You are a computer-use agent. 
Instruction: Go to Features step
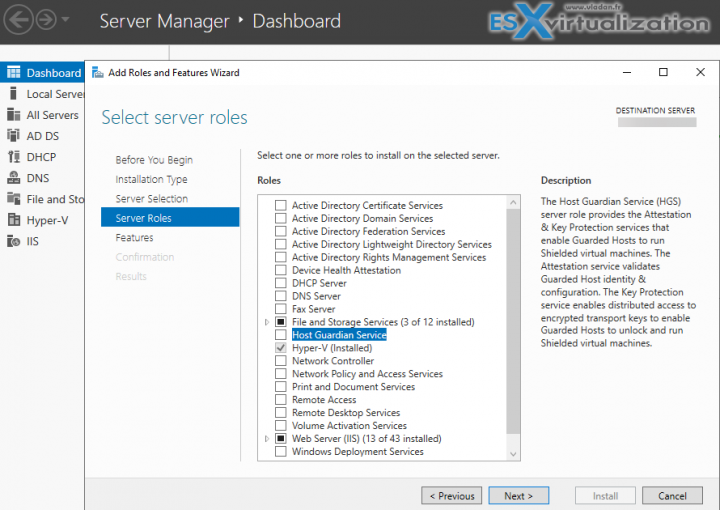point(134,237)
